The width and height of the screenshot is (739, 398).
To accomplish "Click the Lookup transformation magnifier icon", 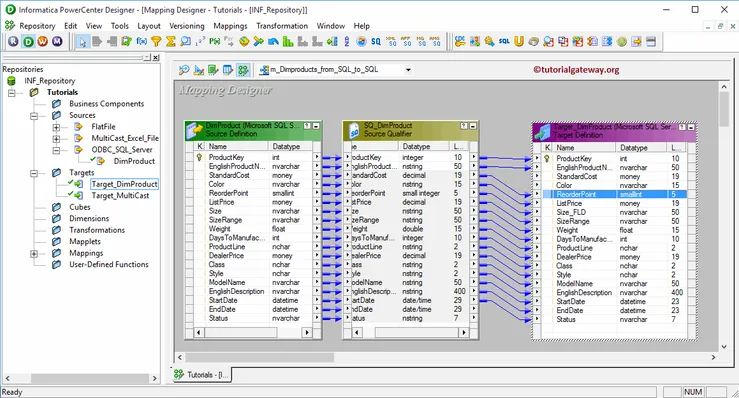I will point(186,41).
